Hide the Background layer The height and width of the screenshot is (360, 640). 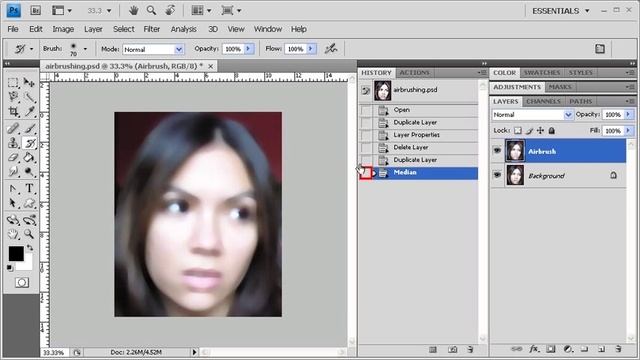(x=497, y=175)
